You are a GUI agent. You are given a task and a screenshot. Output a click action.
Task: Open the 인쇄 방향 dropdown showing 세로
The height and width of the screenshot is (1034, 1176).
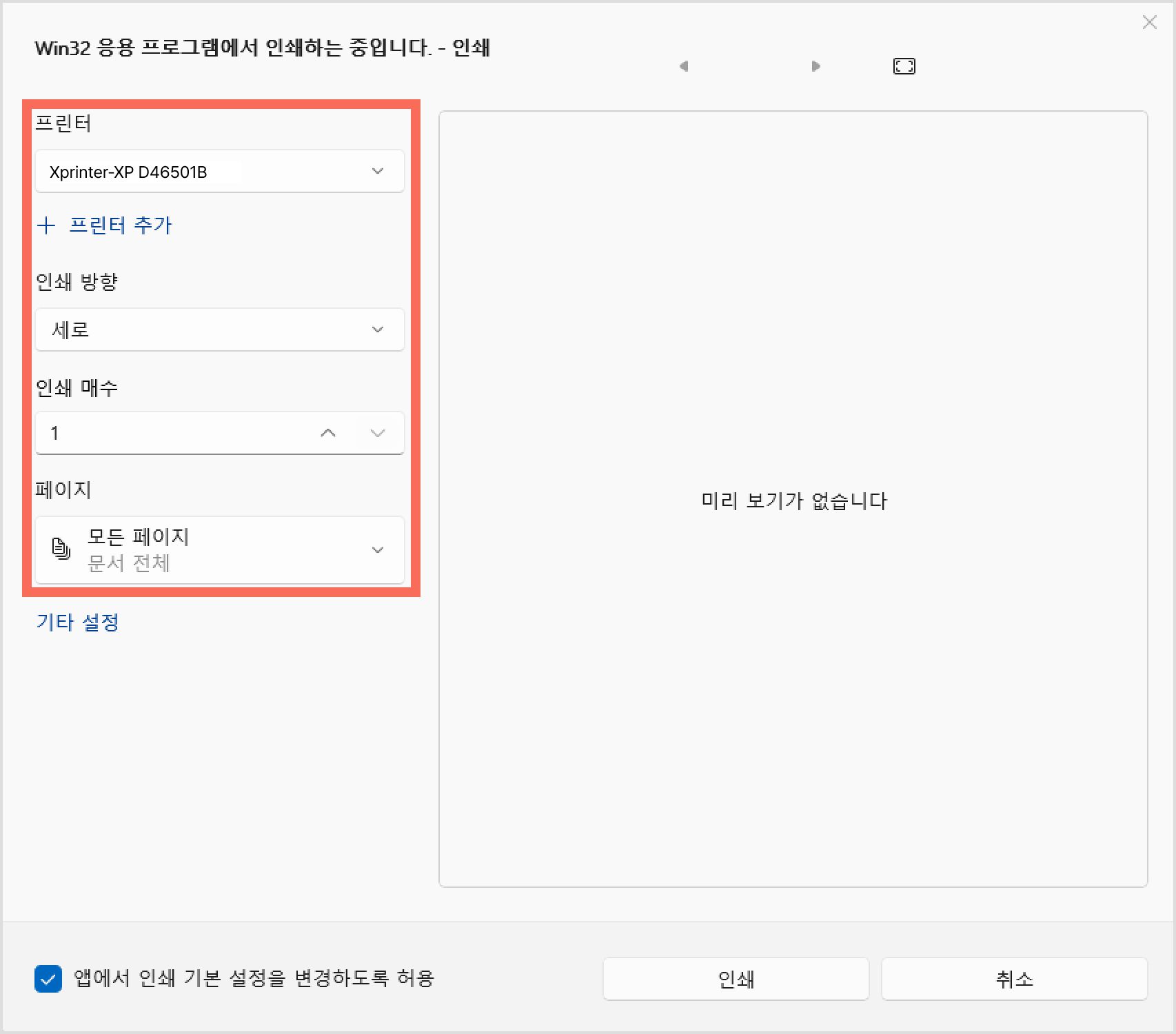[x=220, y=330]
